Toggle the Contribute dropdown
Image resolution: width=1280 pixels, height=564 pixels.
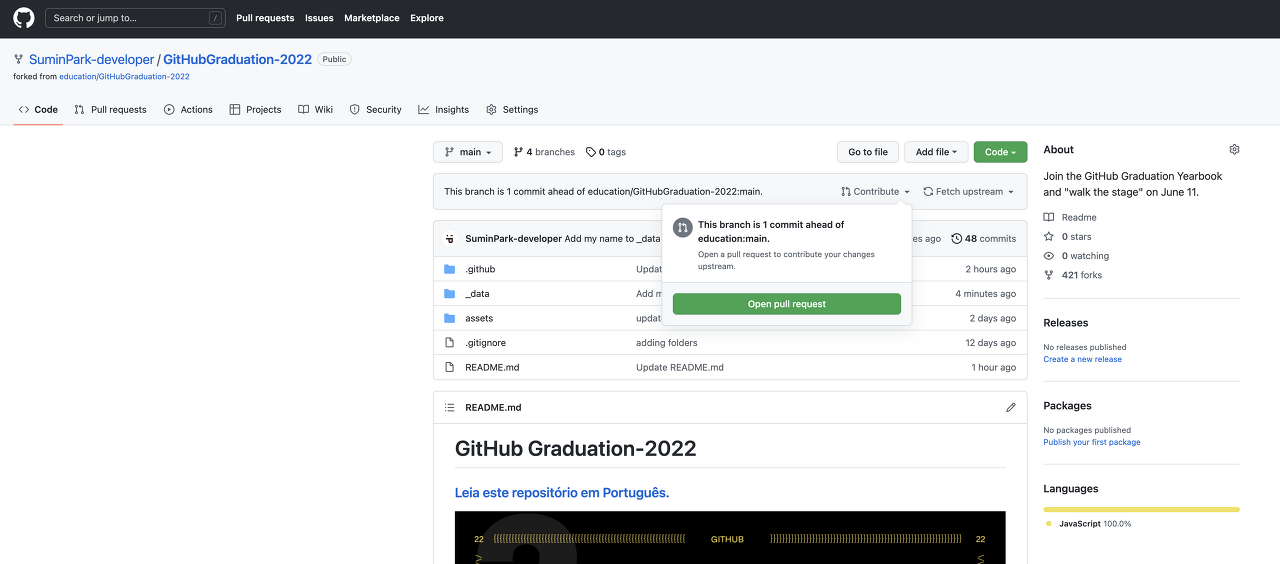876,192
